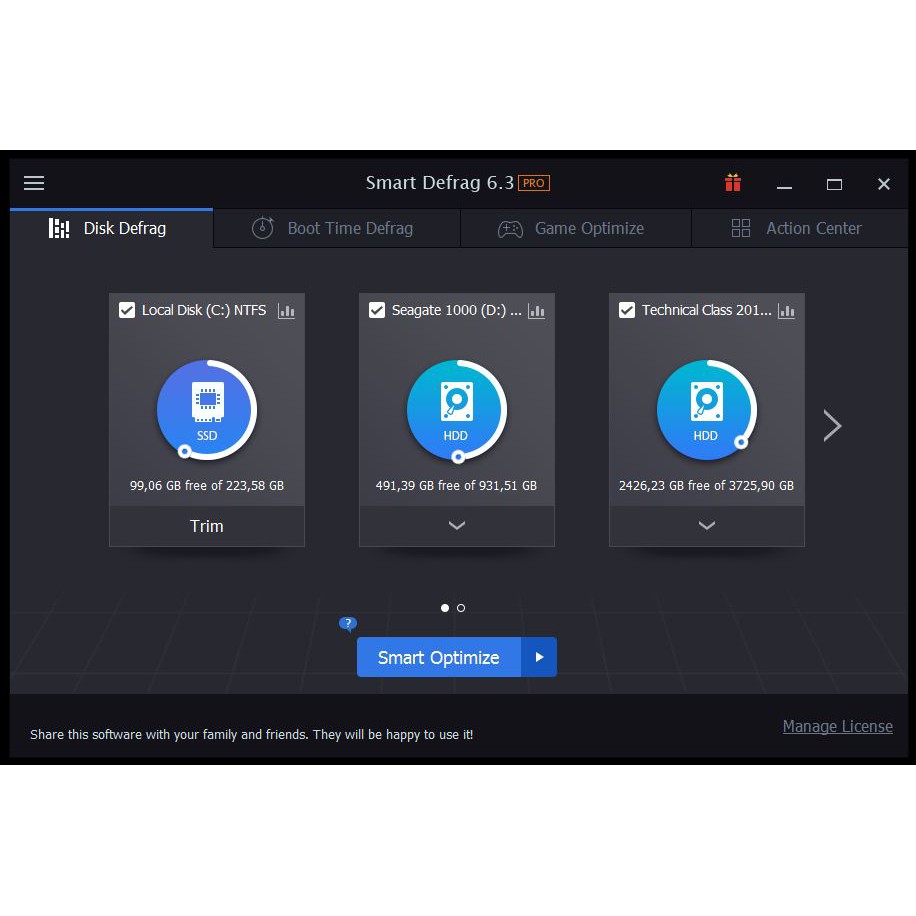The image size is (916, 916).
Task: Open the hamburger main menu
Action: [x=34, y=183]
